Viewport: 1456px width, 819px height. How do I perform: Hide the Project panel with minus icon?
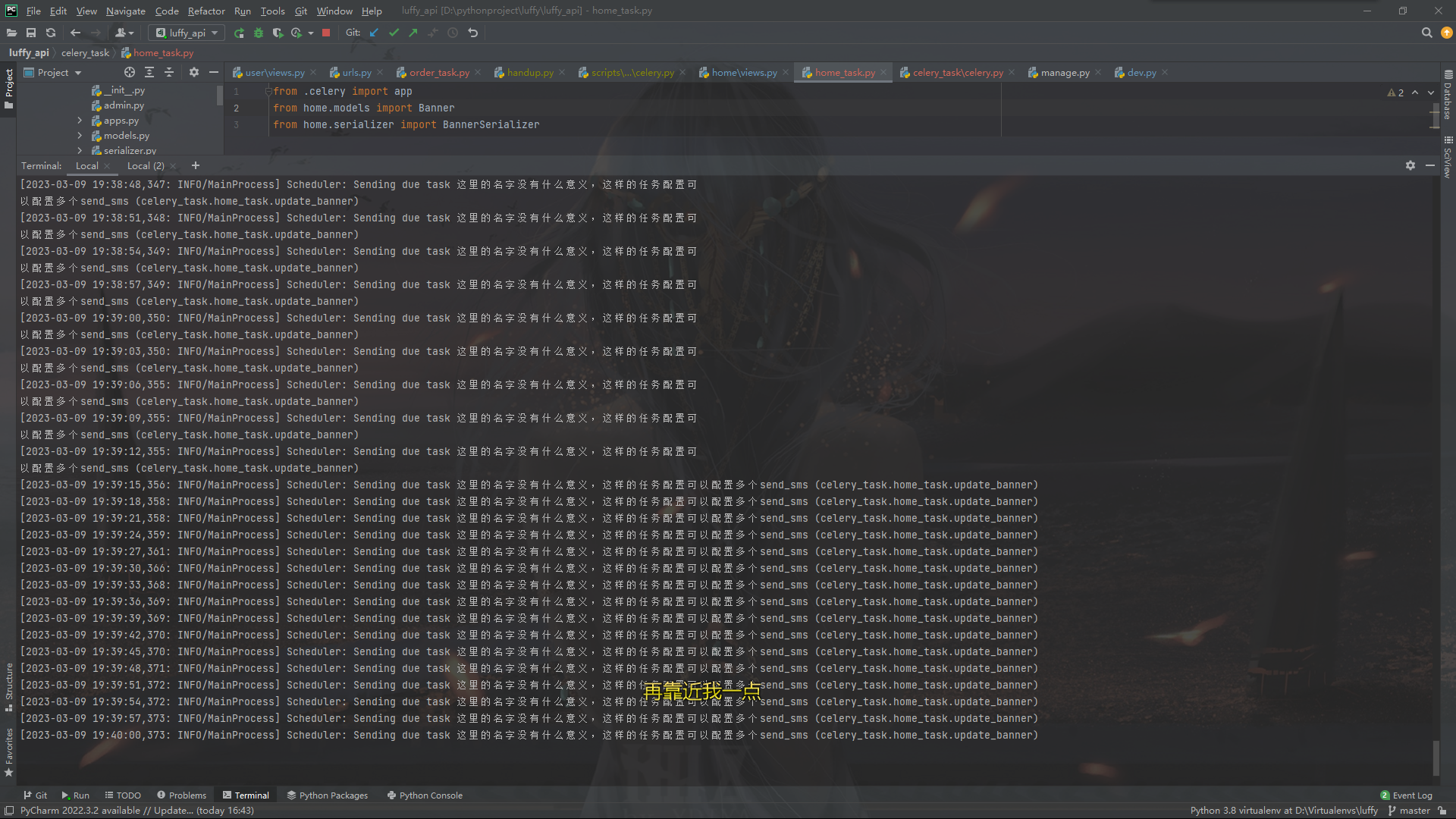point(214,72)
